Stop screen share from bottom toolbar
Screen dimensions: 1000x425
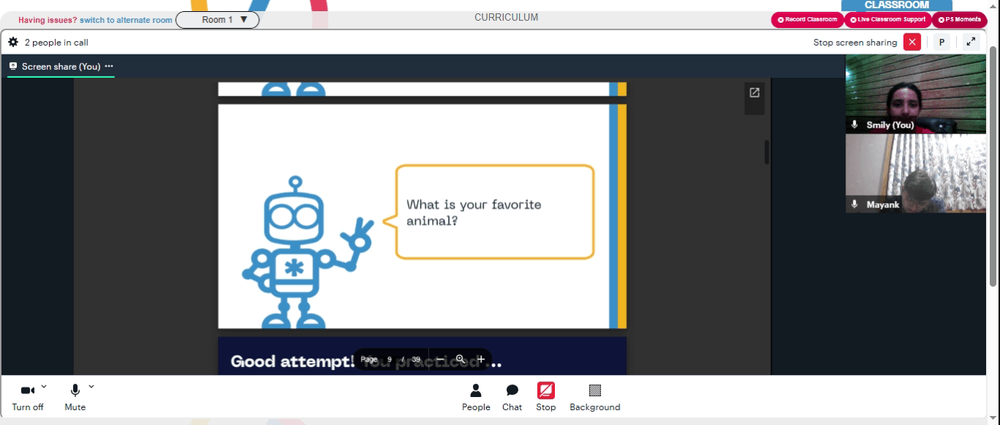[545, 397]
